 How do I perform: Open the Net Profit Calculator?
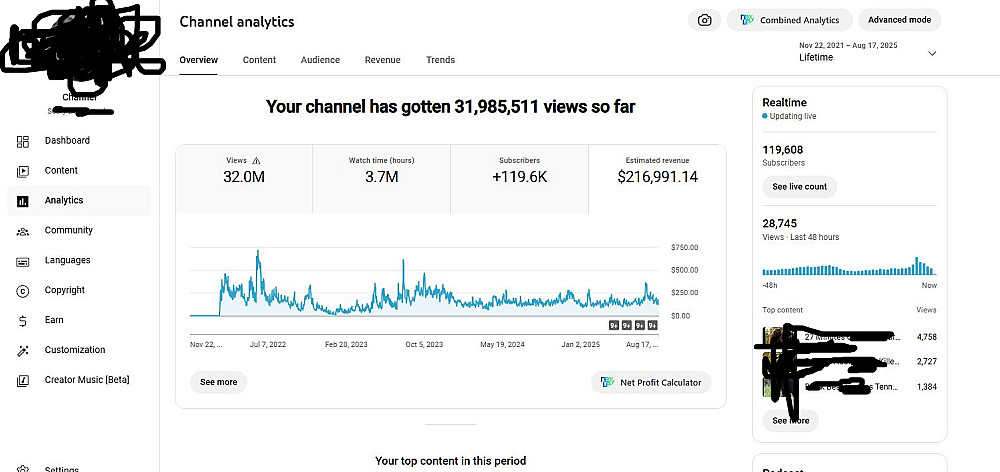(x=651, y=382)
